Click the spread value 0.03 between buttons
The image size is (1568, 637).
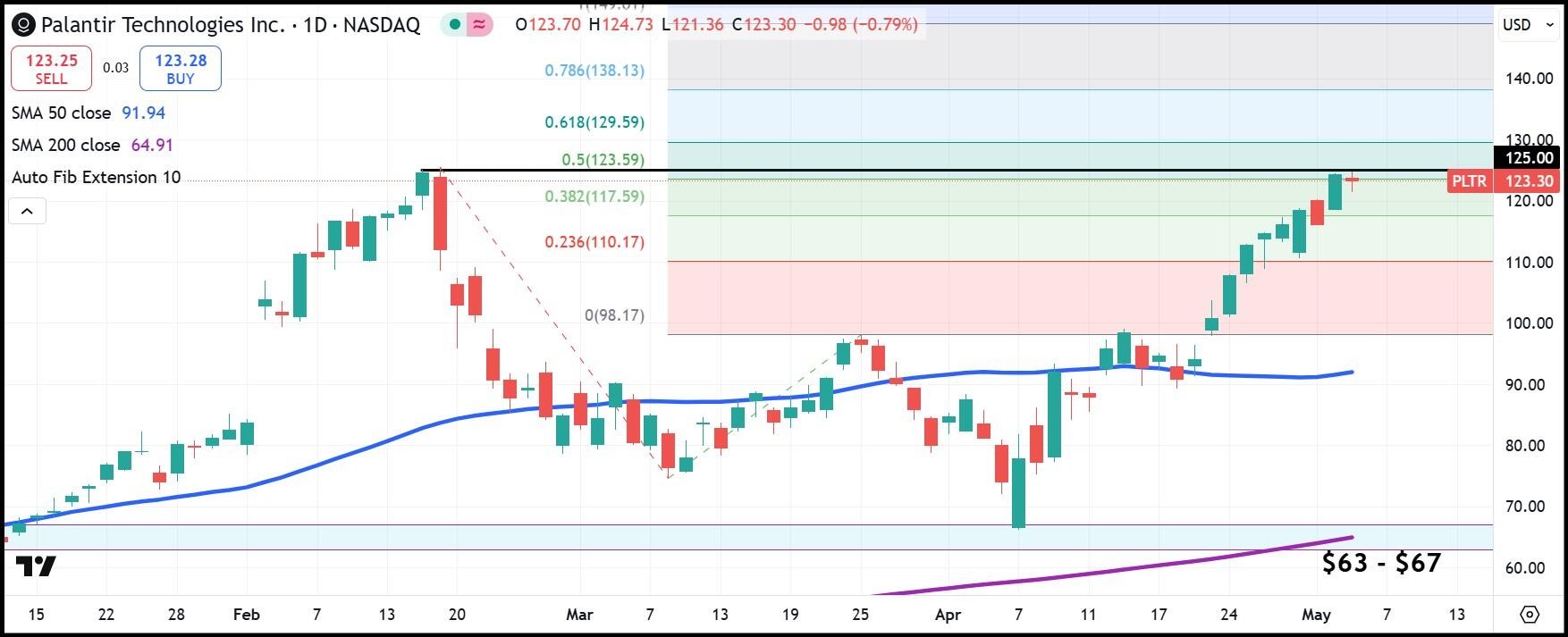115,68
